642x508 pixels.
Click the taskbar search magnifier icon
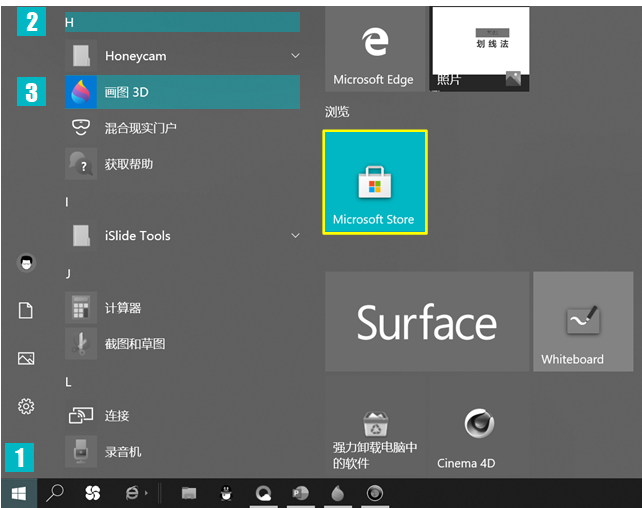point(55,493)
